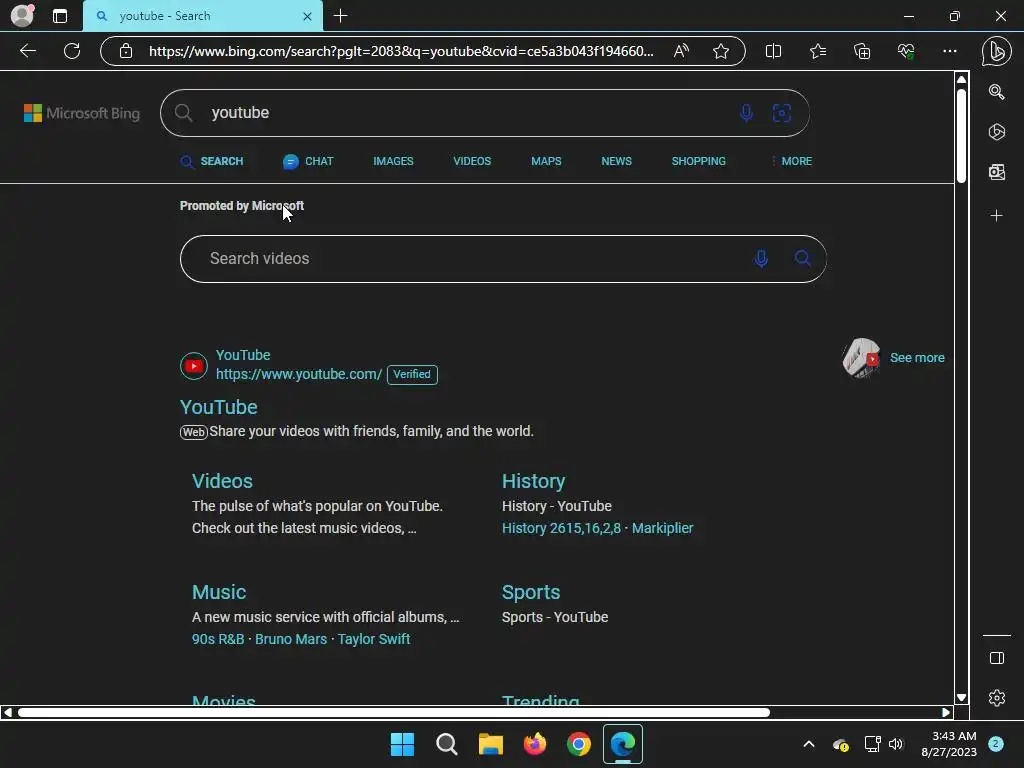Go back to the previous page

coord(27,51)
